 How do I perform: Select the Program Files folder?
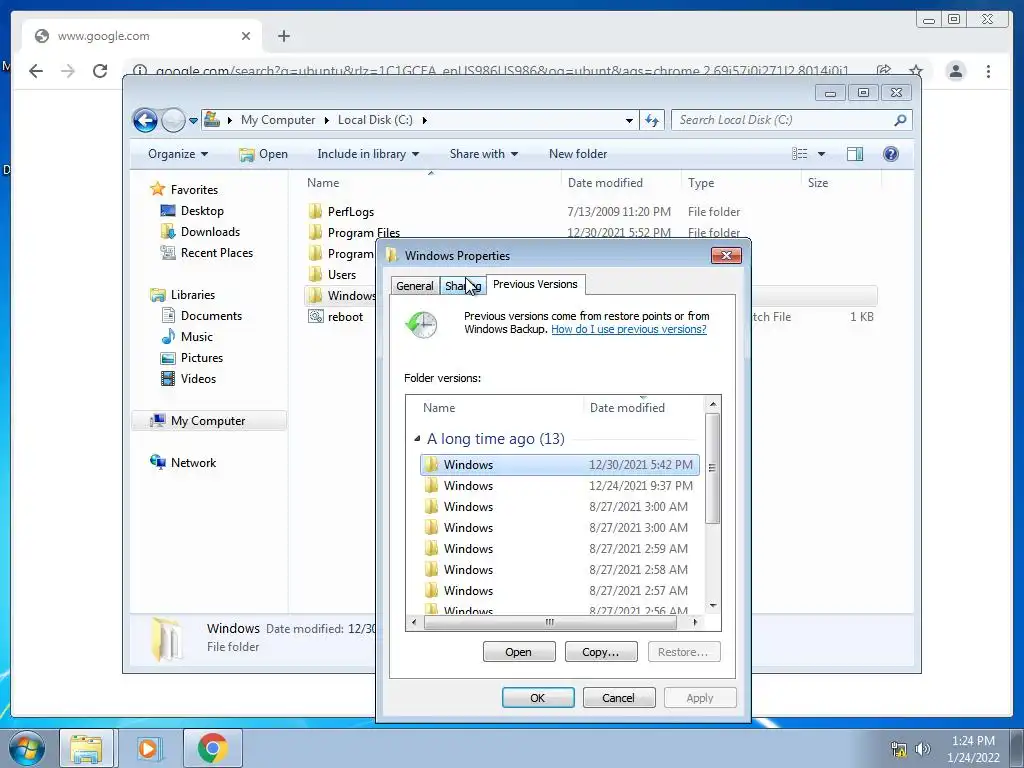tap(364, 232)
